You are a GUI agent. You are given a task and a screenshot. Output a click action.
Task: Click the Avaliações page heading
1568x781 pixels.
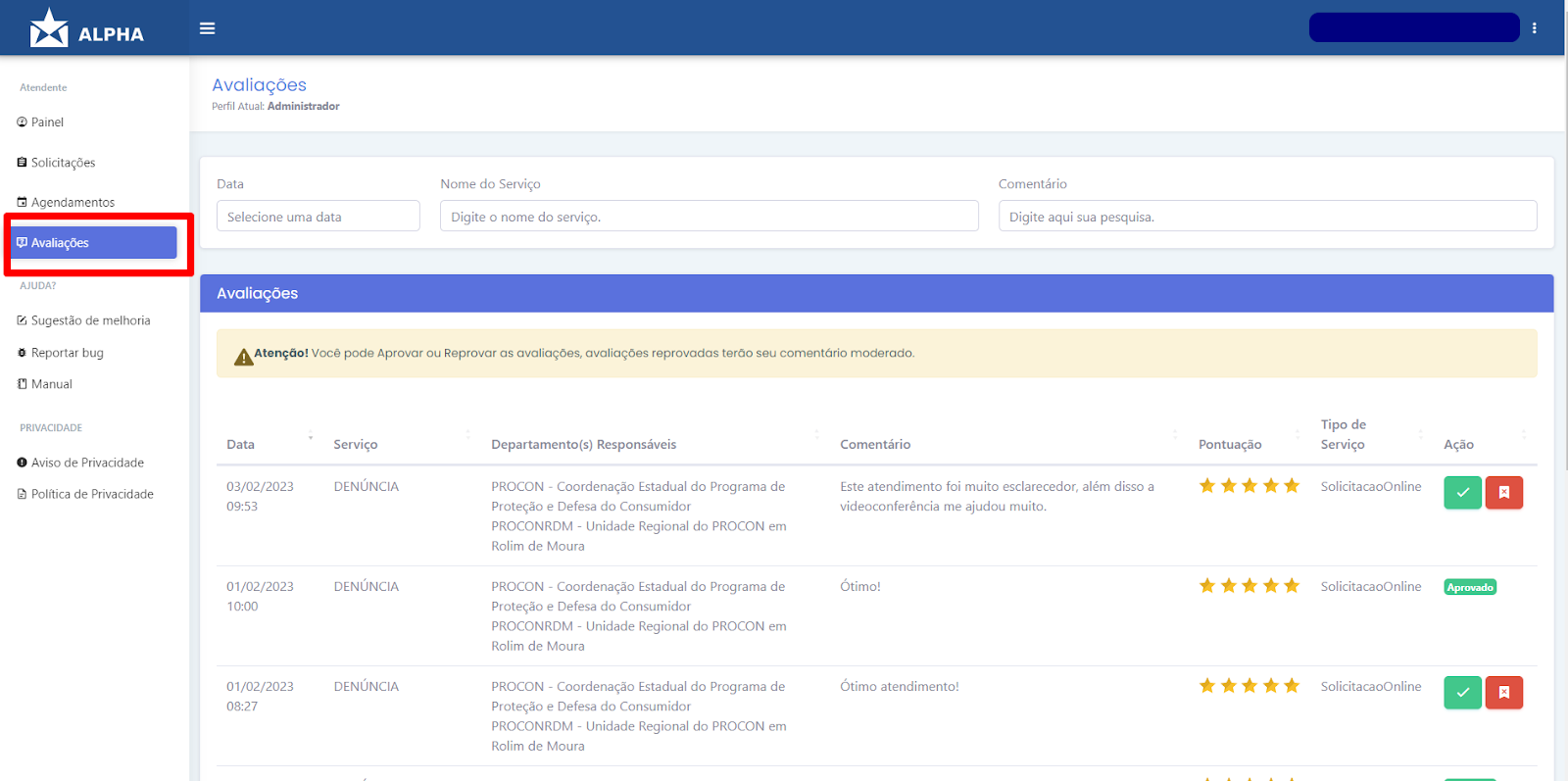tap(259, 85)
